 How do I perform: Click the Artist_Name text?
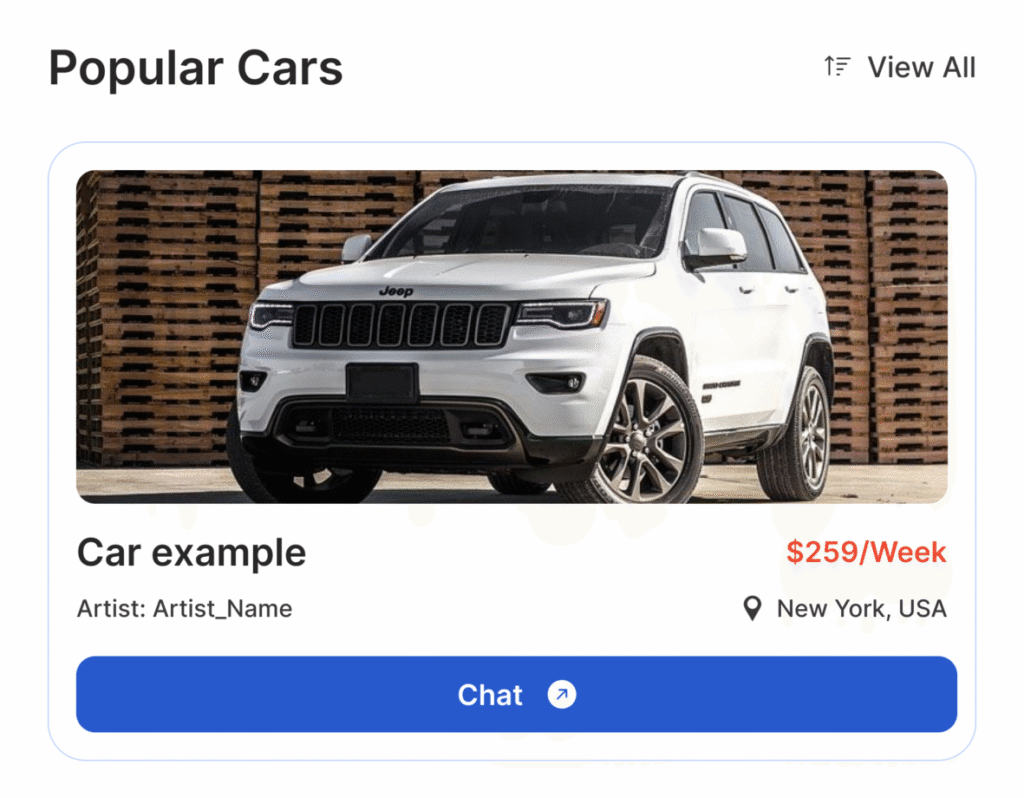click(223, 609)
